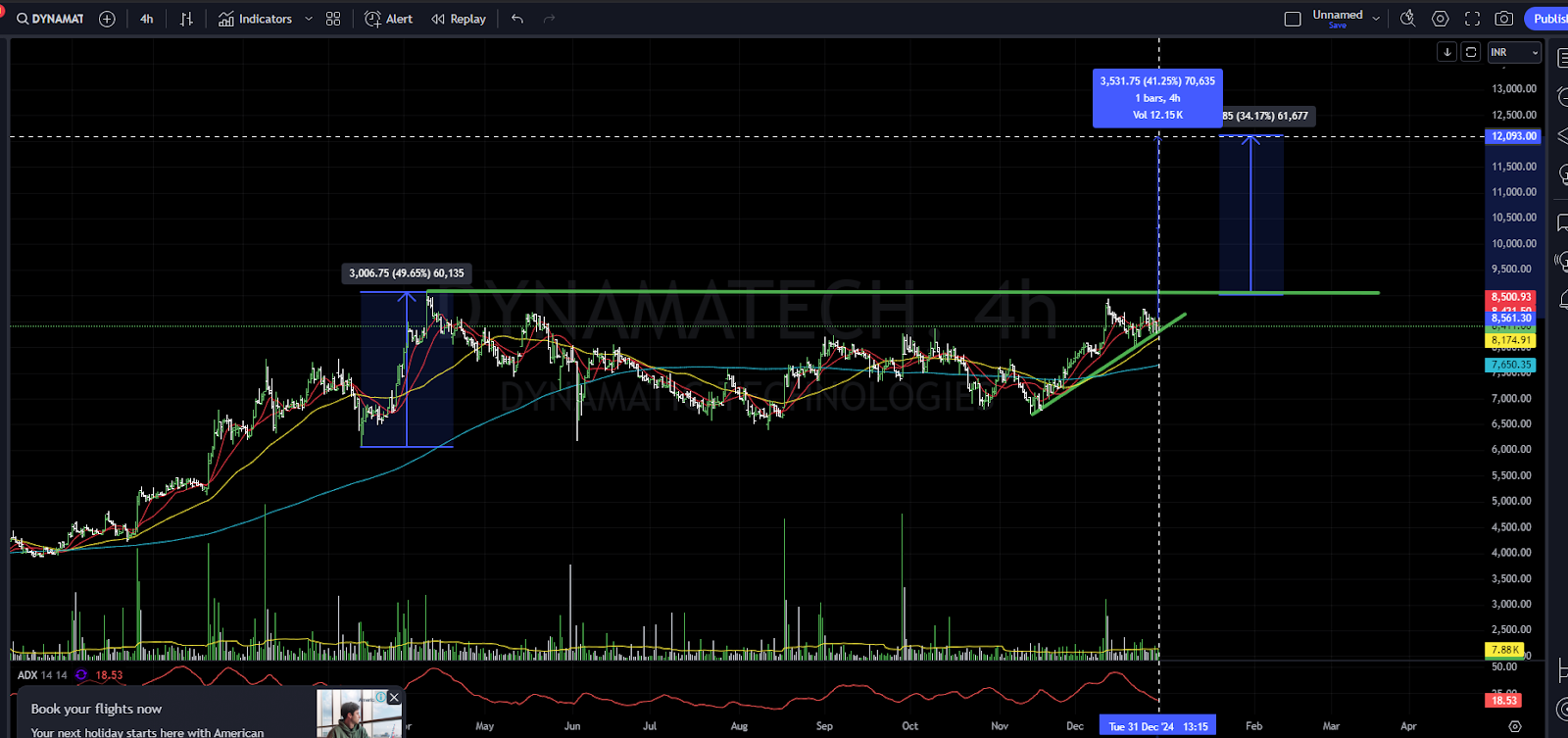This screenshot has height=738, width=1568.
Task: Select the green rising trendline near December
Action: click(x=1107, y=365)
